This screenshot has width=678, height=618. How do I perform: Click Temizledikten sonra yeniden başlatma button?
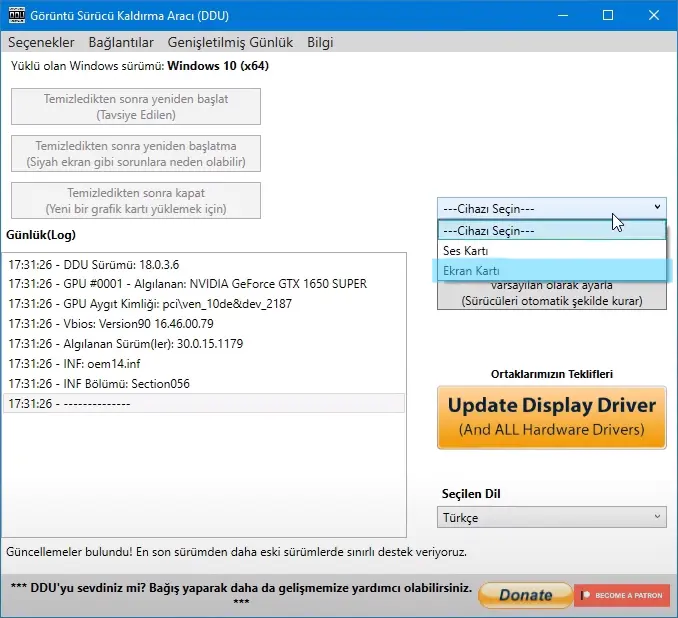pyautogui.click(x=136, y=154)
